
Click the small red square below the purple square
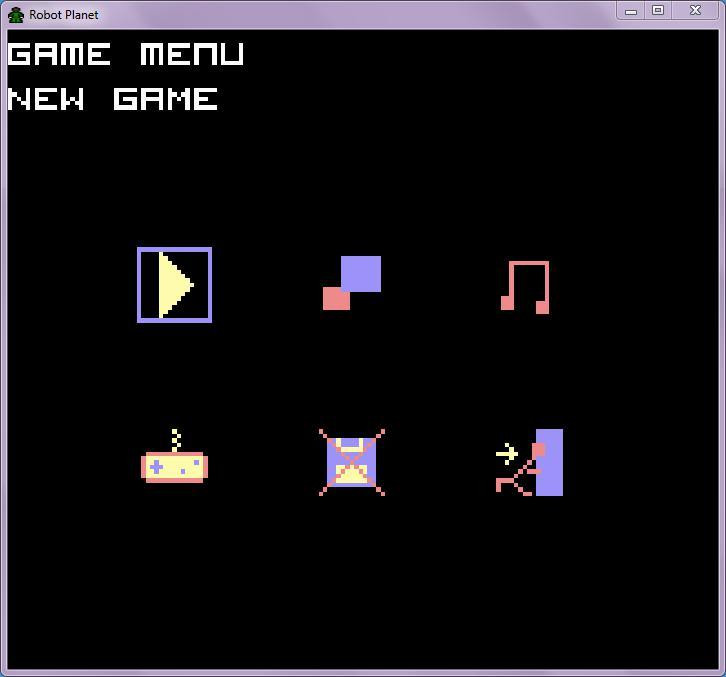coord(336,299)
